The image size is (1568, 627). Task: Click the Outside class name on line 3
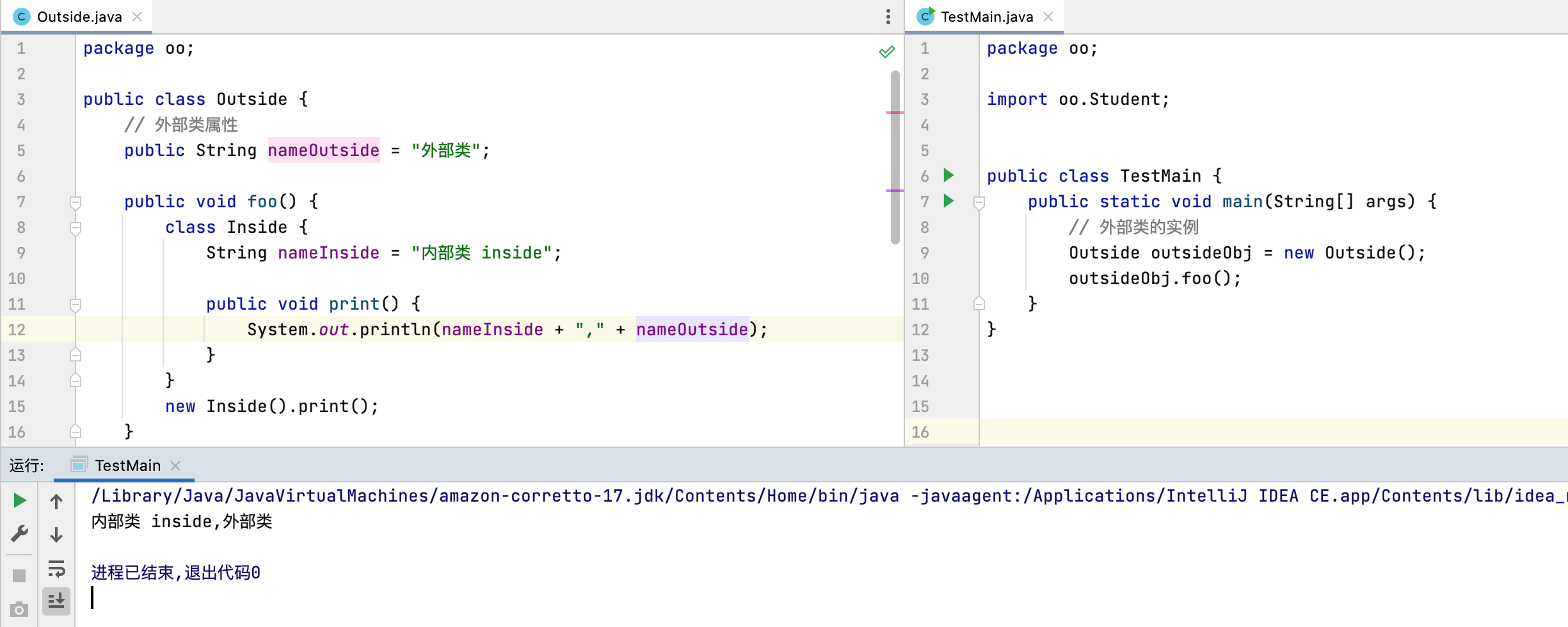(x=252, y=99)
